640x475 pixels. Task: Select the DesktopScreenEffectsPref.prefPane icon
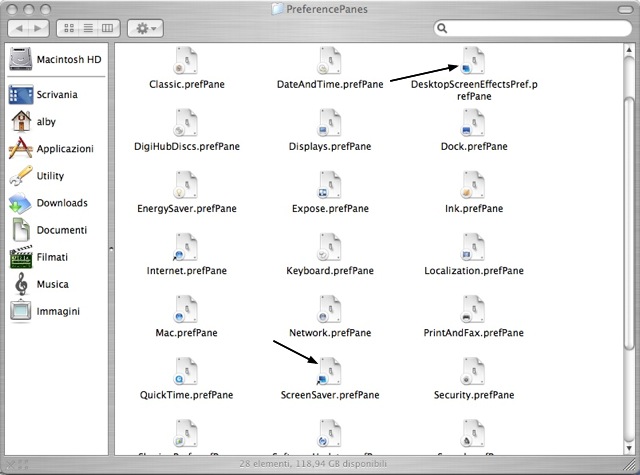(473, 60)
